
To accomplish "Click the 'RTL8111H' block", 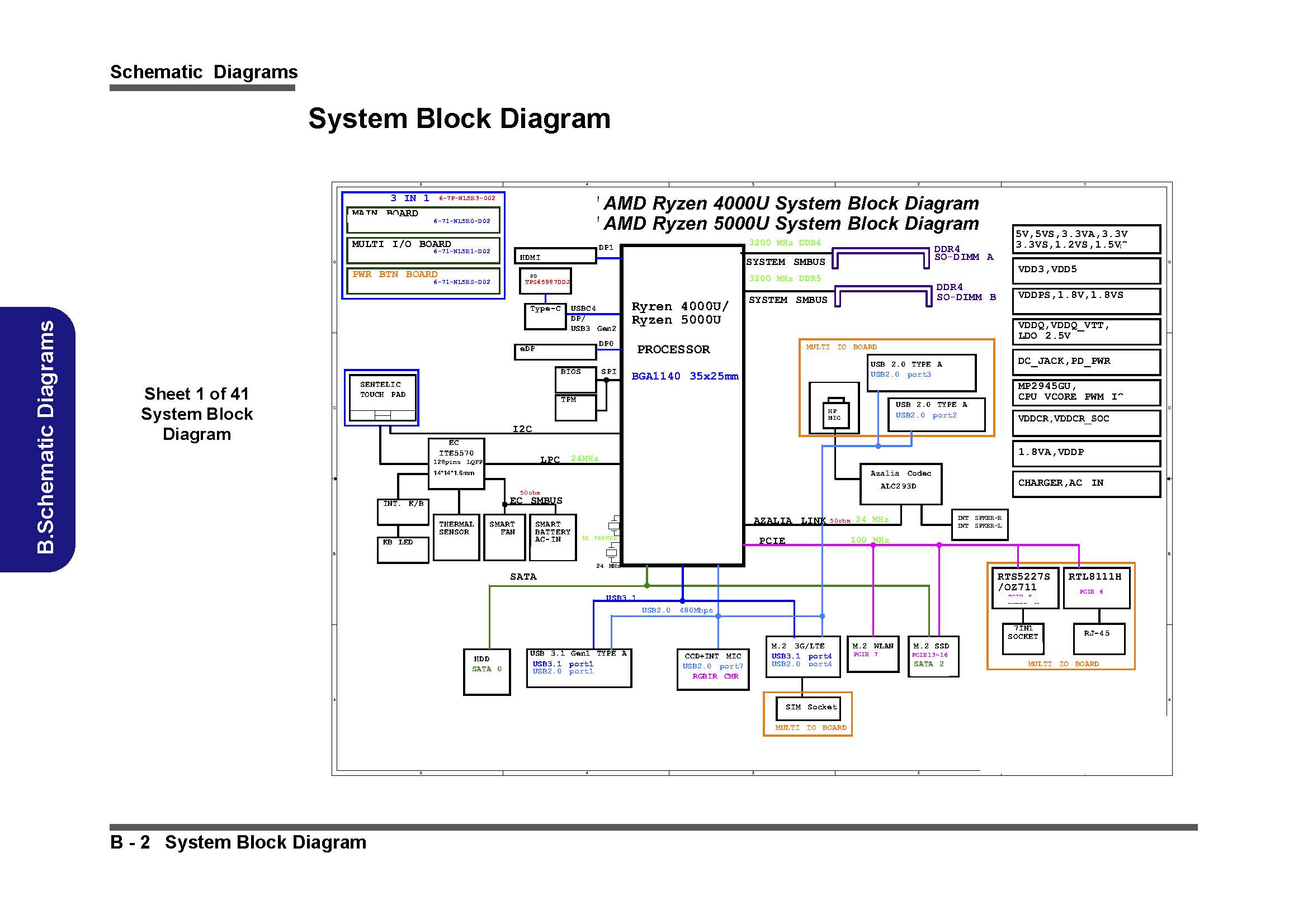I will click(1096, 587).
